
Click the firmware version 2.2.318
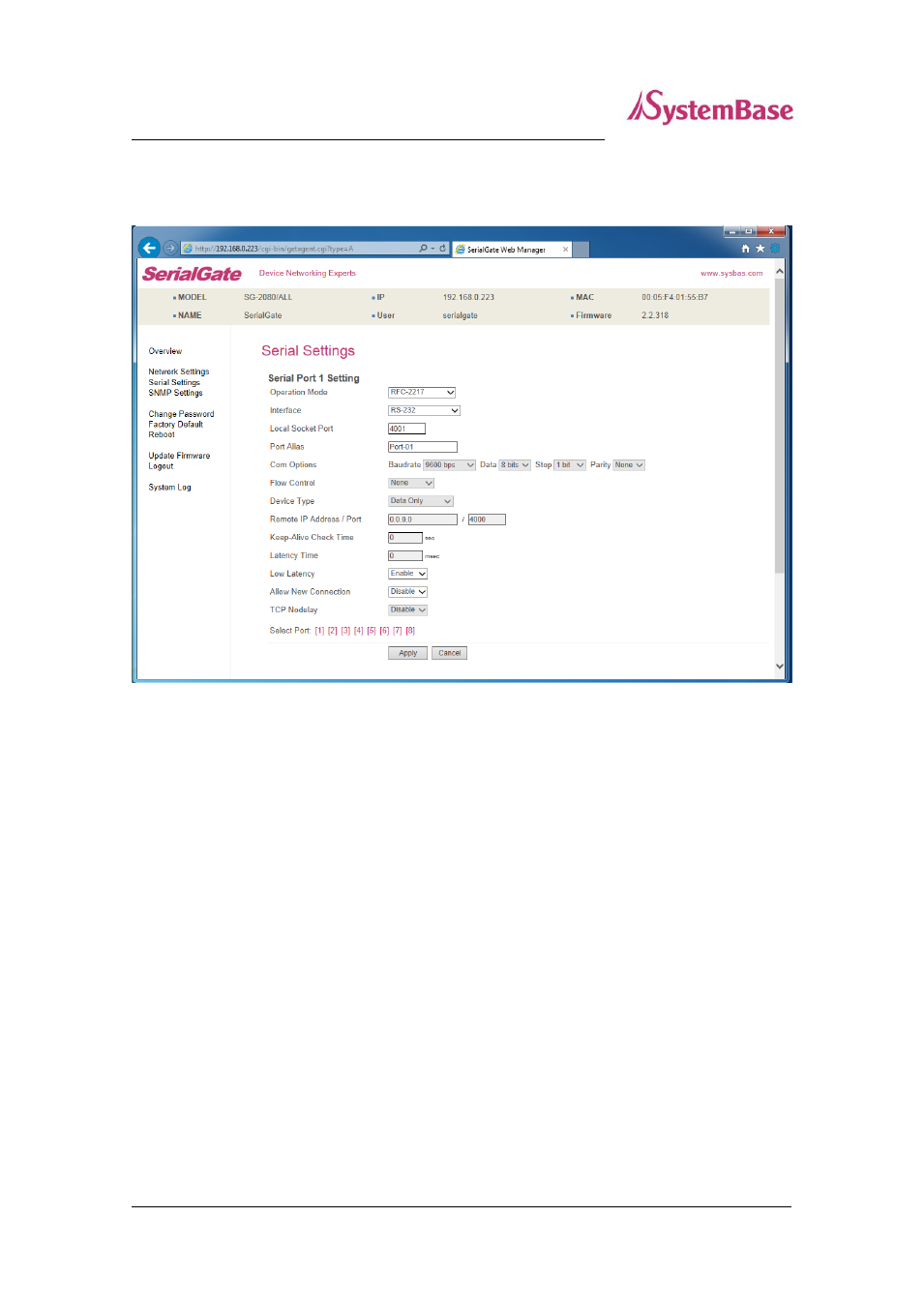click(x=655, y=315)
